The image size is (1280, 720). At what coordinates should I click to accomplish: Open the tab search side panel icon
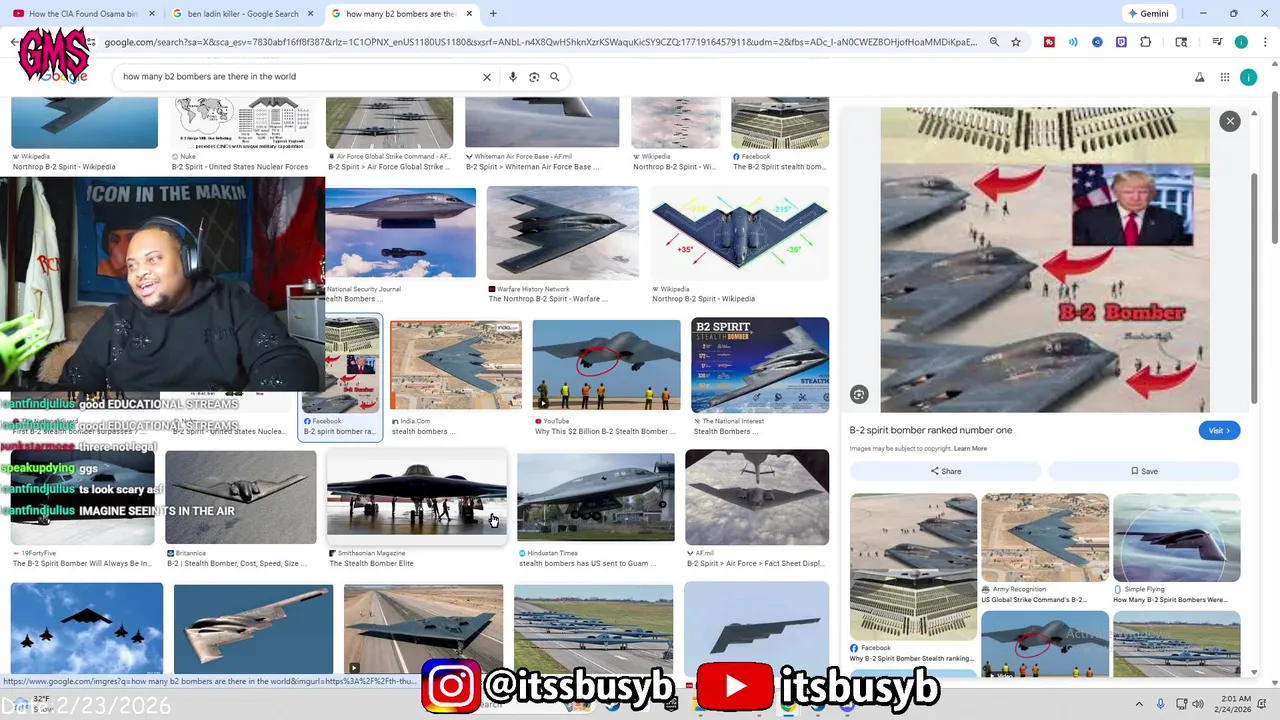coord(1181,42)
